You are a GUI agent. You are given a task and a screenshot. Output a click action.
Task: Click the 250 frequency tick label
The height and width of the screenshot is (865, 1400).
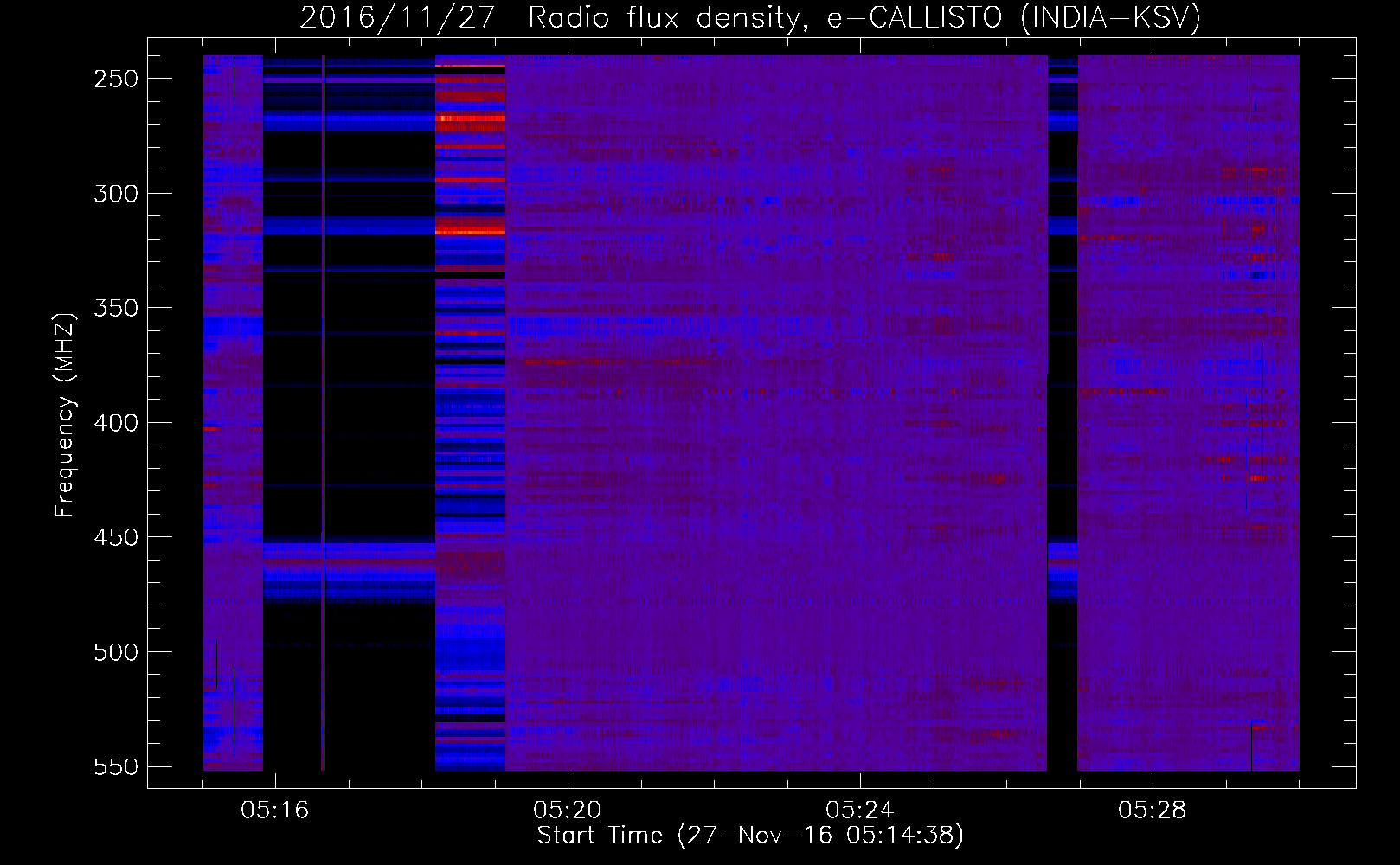(116, 79)
